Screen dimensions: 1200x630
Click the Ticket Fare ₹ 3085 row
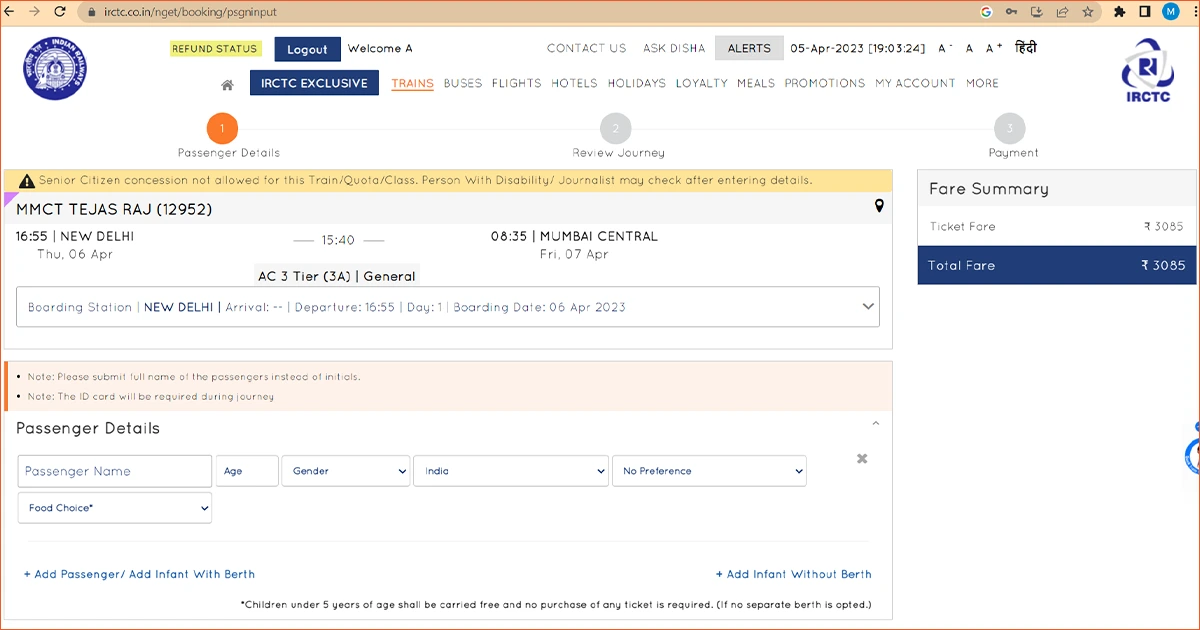1056,227
